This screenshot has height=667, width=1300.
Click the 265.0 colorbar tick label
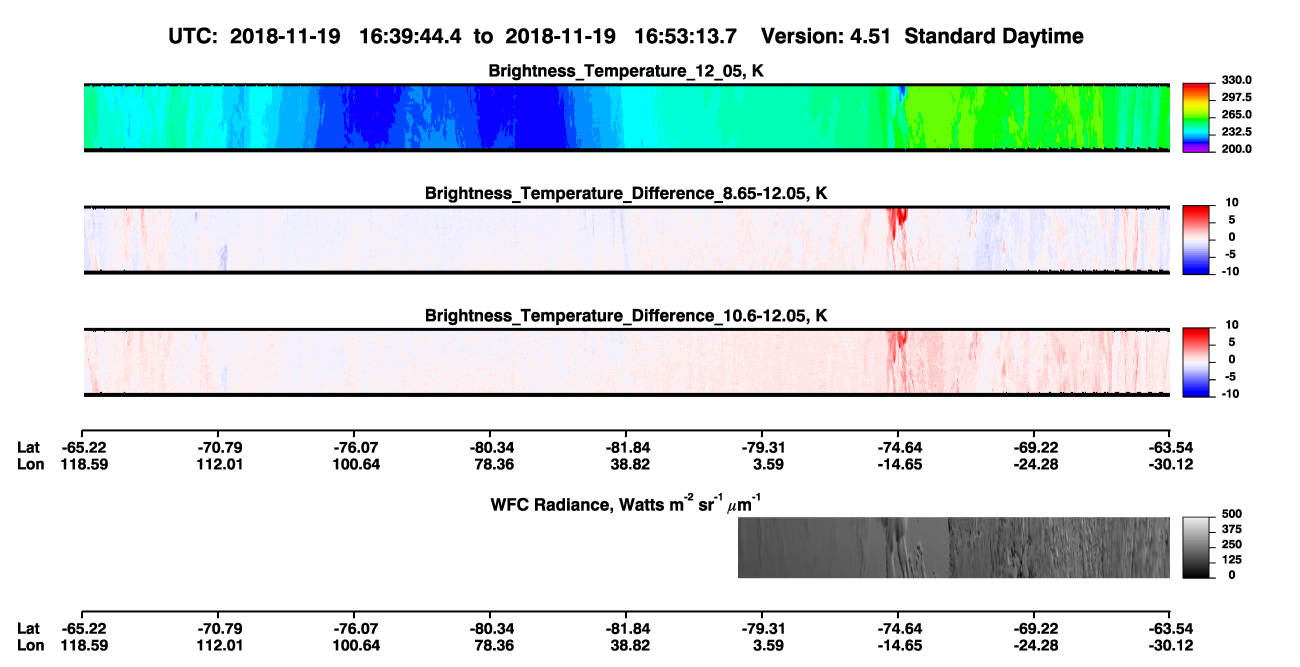point(1237,115)
